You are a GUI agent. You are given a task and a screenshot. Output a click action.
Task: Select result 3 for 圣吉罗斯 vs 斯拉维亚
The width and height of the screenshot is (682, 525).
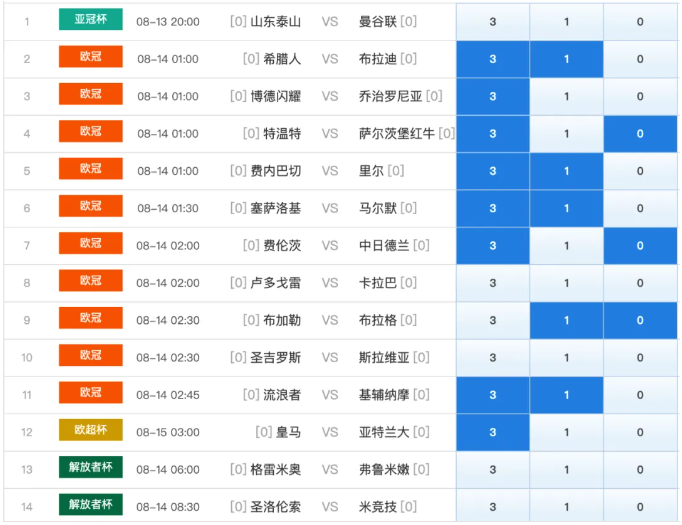click(493, 358)
